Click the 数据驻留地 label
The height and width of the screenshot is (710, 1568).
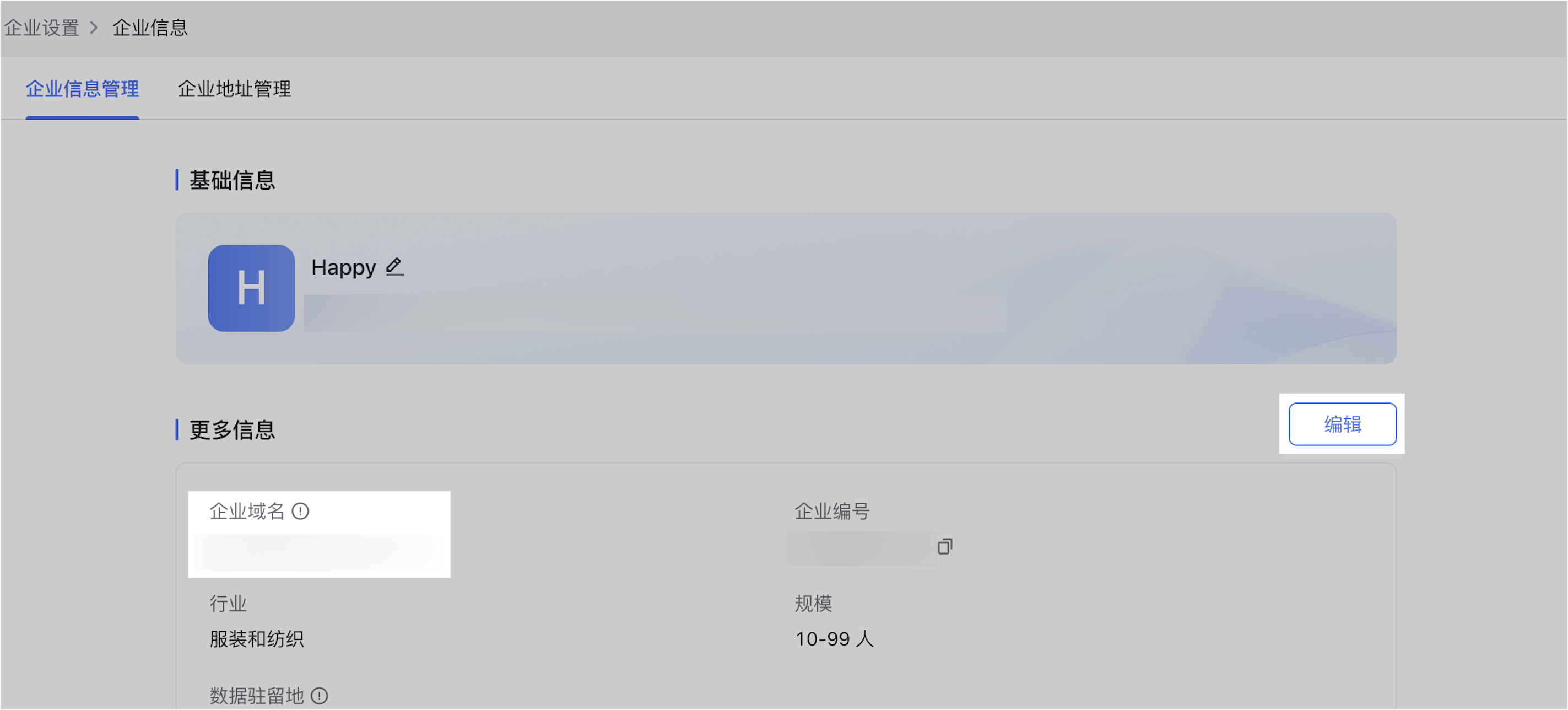256,695
